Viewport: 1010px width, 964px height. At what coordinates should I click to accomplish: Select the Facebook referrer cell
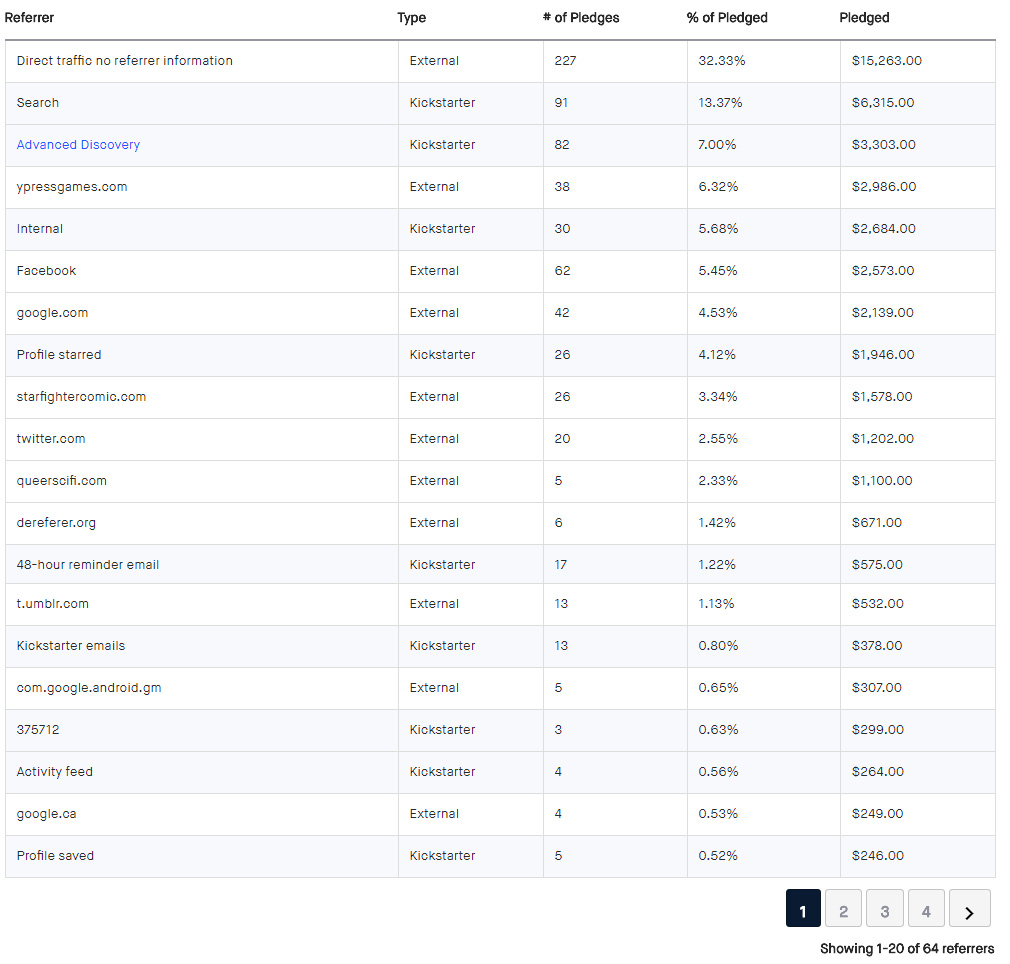pyautogui.click(x=202, y=271)
